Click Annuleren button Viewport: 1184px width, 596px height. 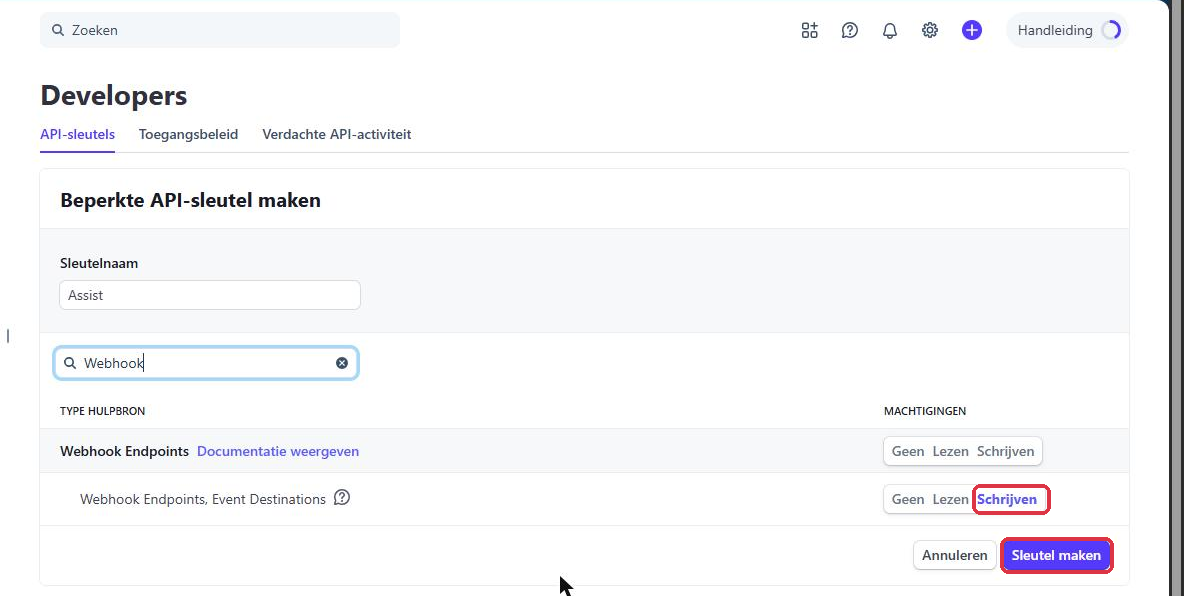pyautogui.click(x=954, y=555)
